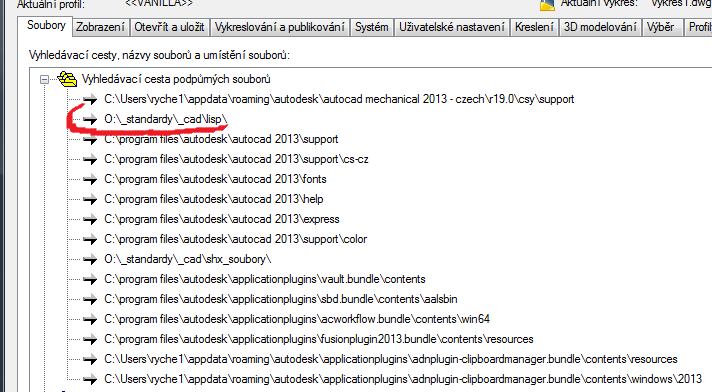The height and width of the screenshot is (392, 712).
Task: Click the arrow icon beside the help path
Action: [x=90, y=199]
